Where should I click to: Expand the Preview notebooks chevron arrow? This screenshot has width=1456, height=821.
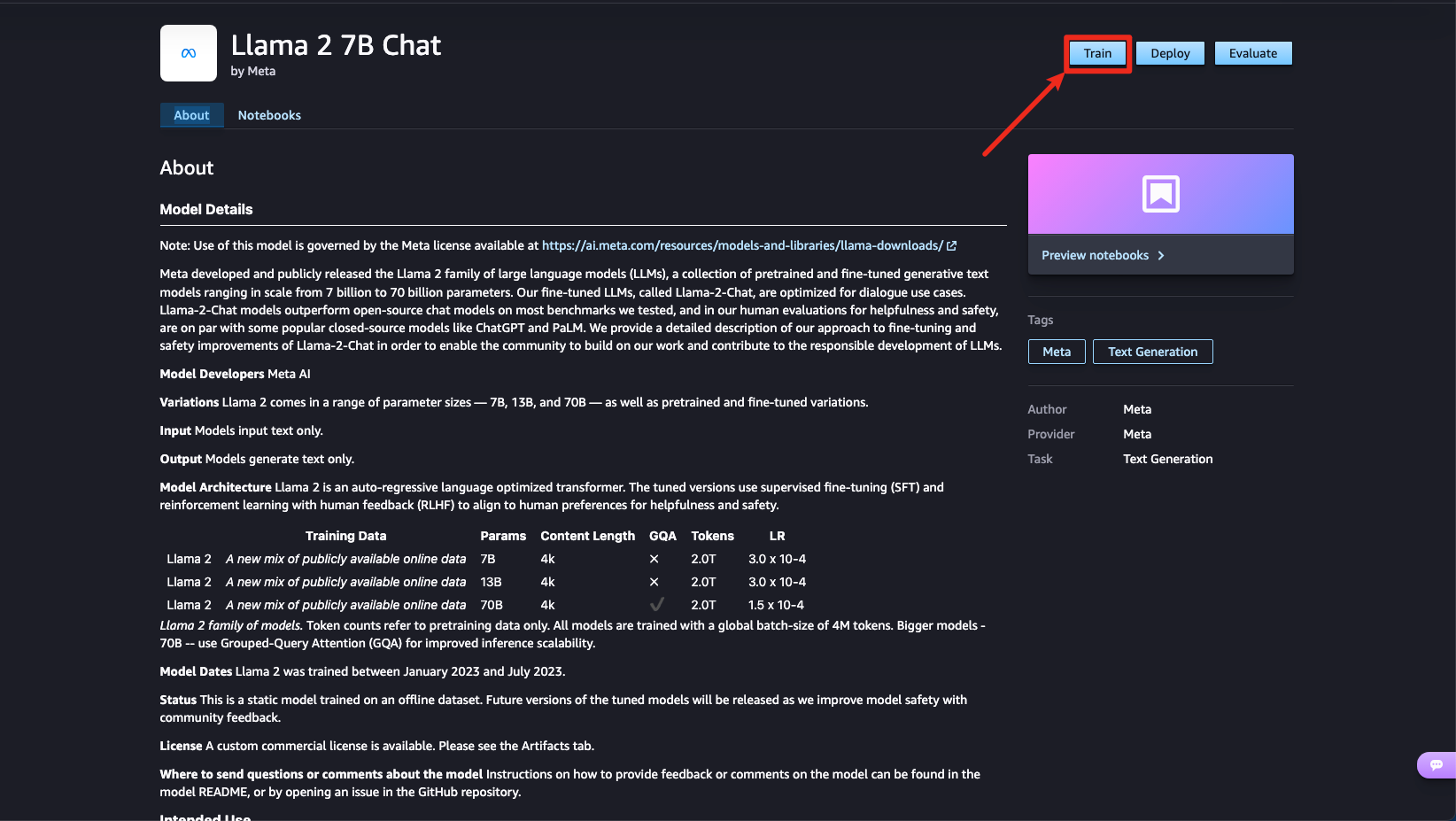pyautogui.click(x=1161, y=256)
